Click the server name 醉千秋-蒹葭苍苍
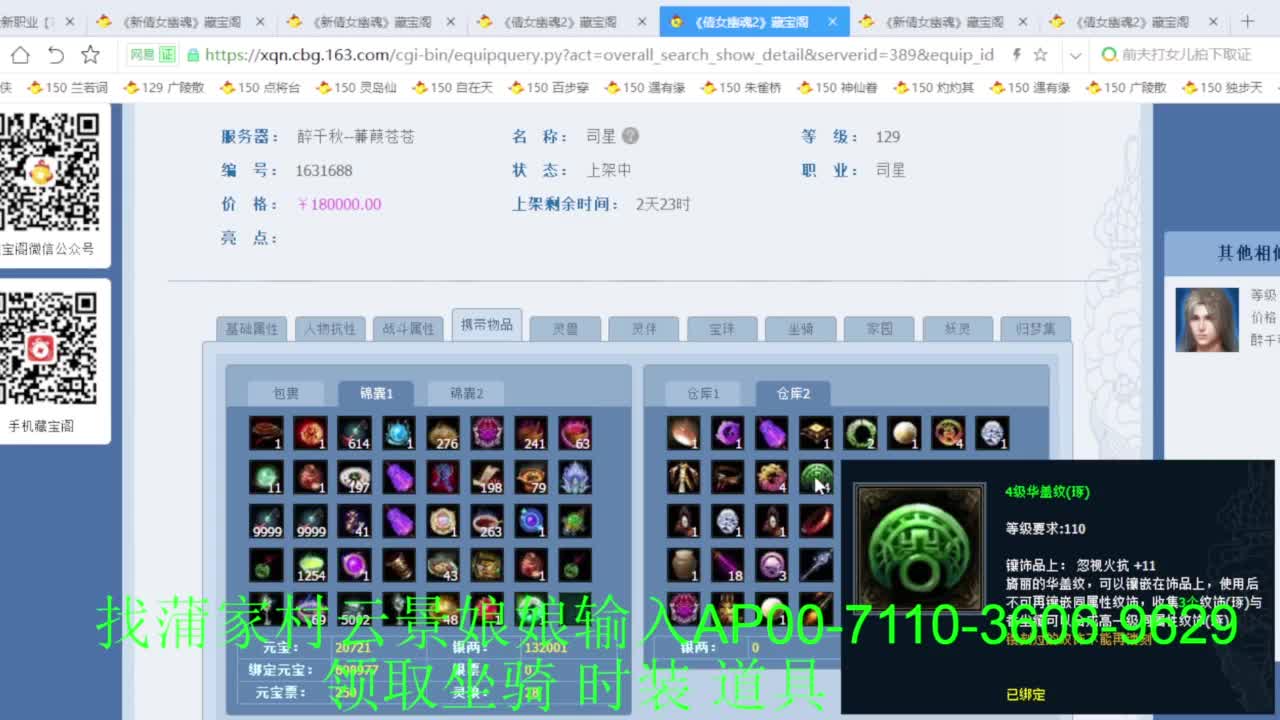The height and width of the screenshot is (720, 1280). click(355, 136)
